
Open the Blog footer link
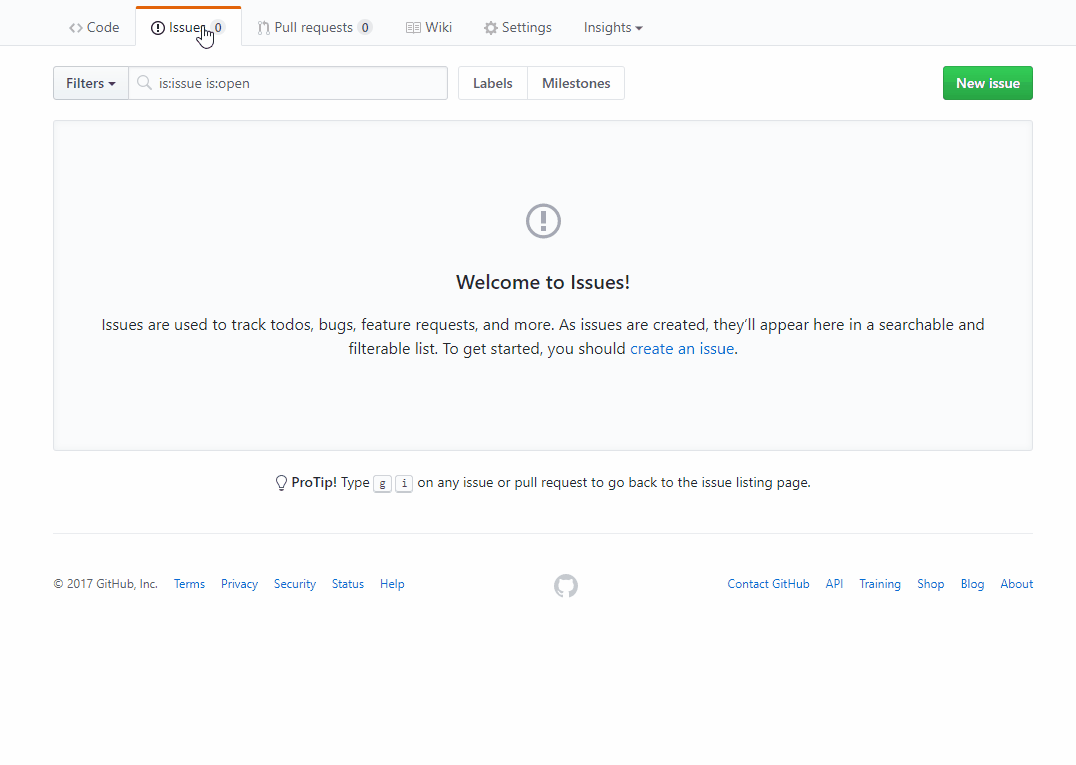(972, 584)
